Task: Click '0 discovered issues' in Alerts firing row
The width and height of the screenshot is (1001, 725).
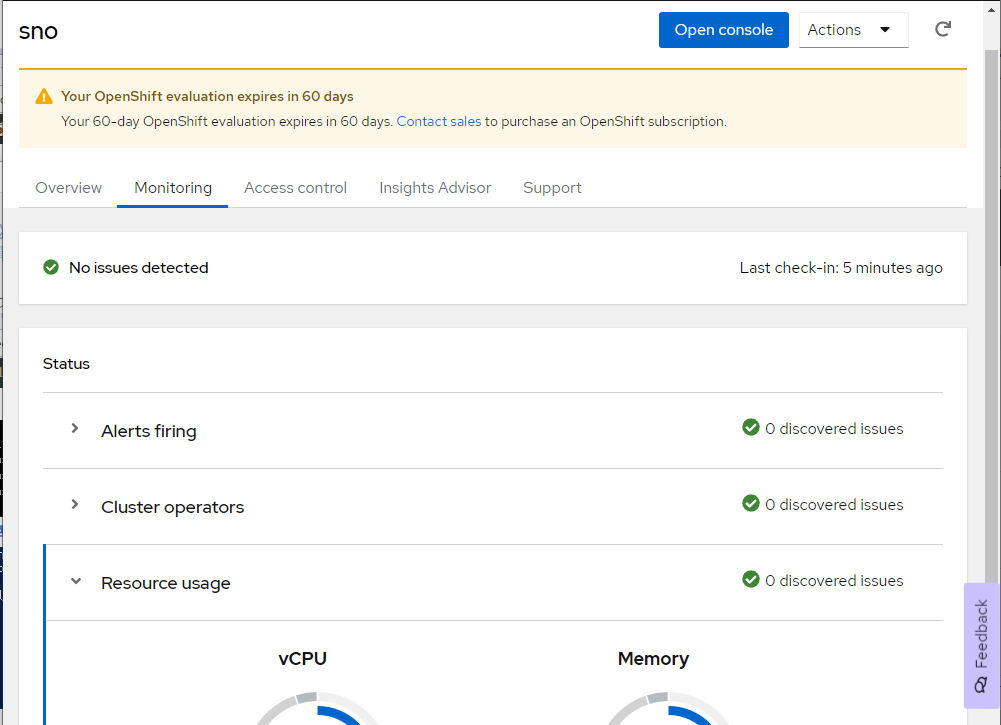Action: (834, 429)
